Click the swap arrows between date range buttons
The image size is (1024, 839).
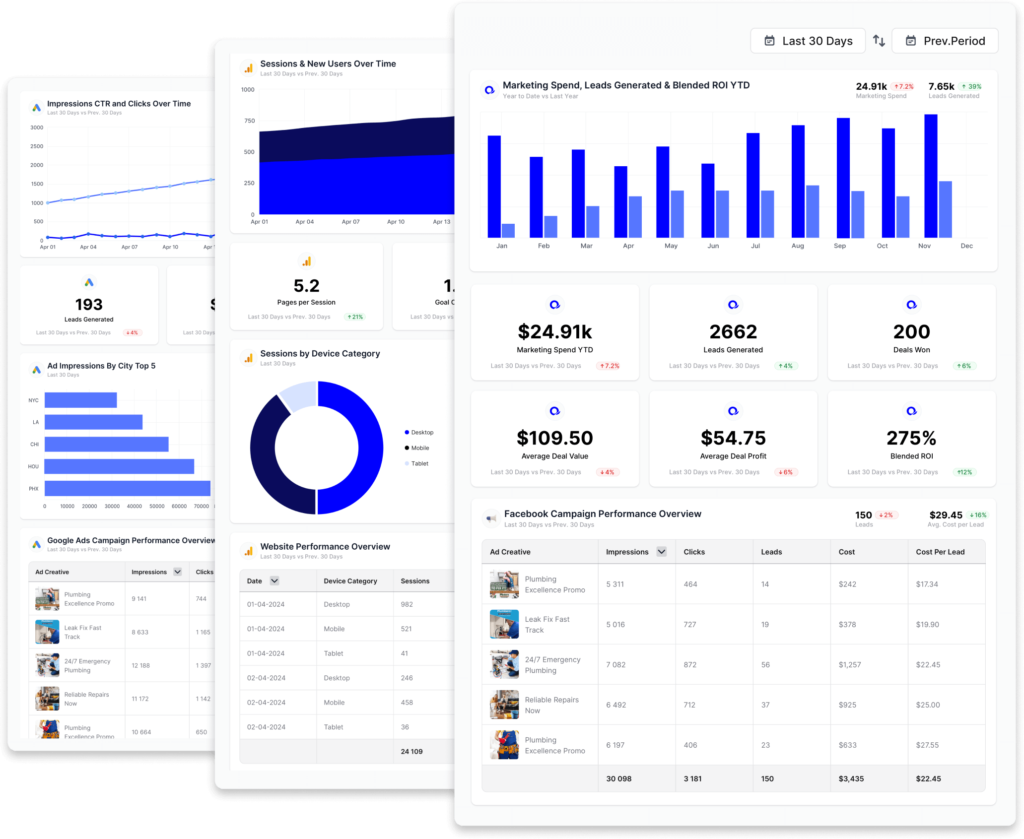point(879,41)
